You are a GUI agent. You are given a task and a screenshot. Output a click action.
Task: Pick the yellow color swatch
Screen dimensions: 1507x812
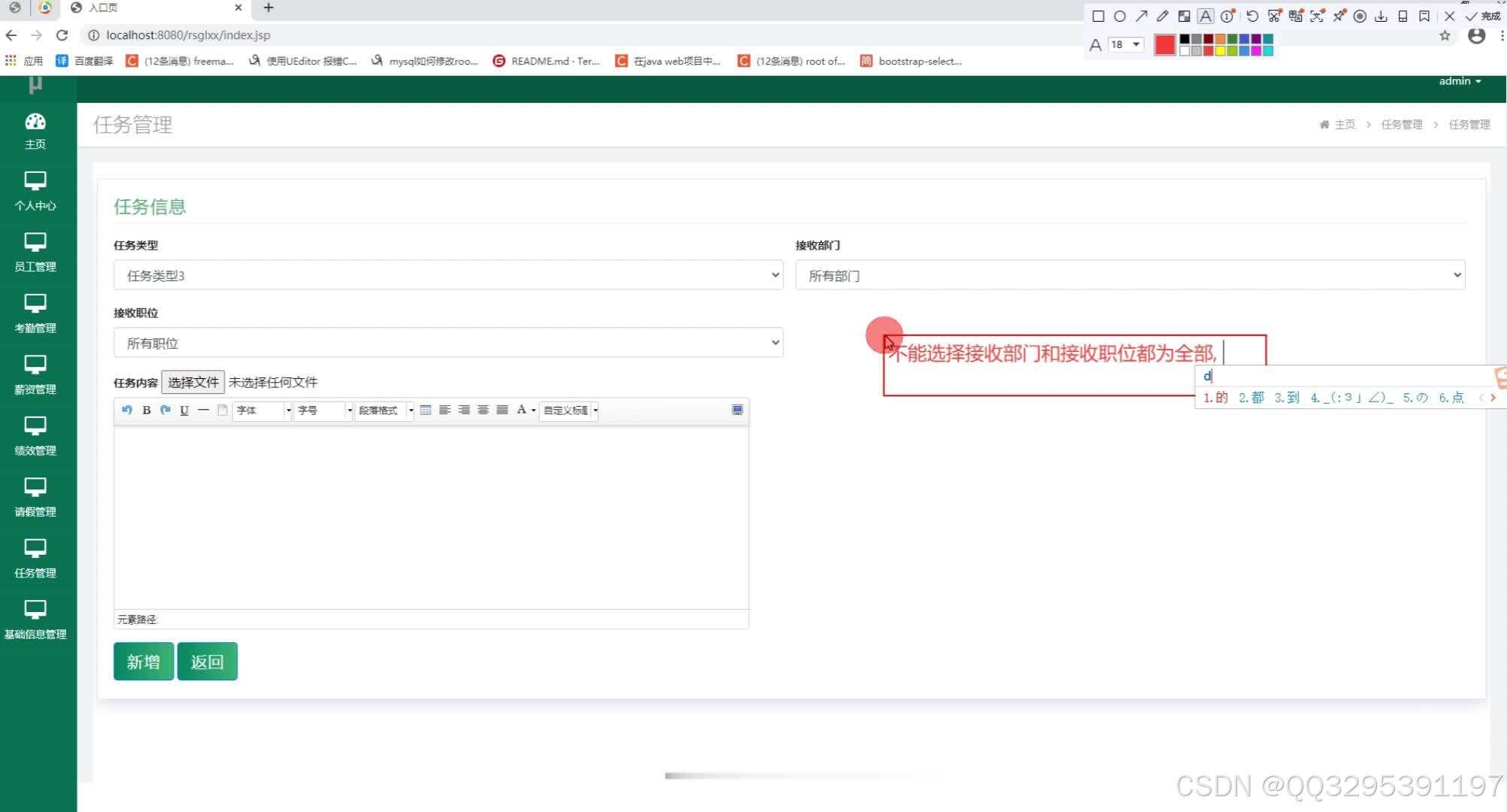(x=1220, y=51)
